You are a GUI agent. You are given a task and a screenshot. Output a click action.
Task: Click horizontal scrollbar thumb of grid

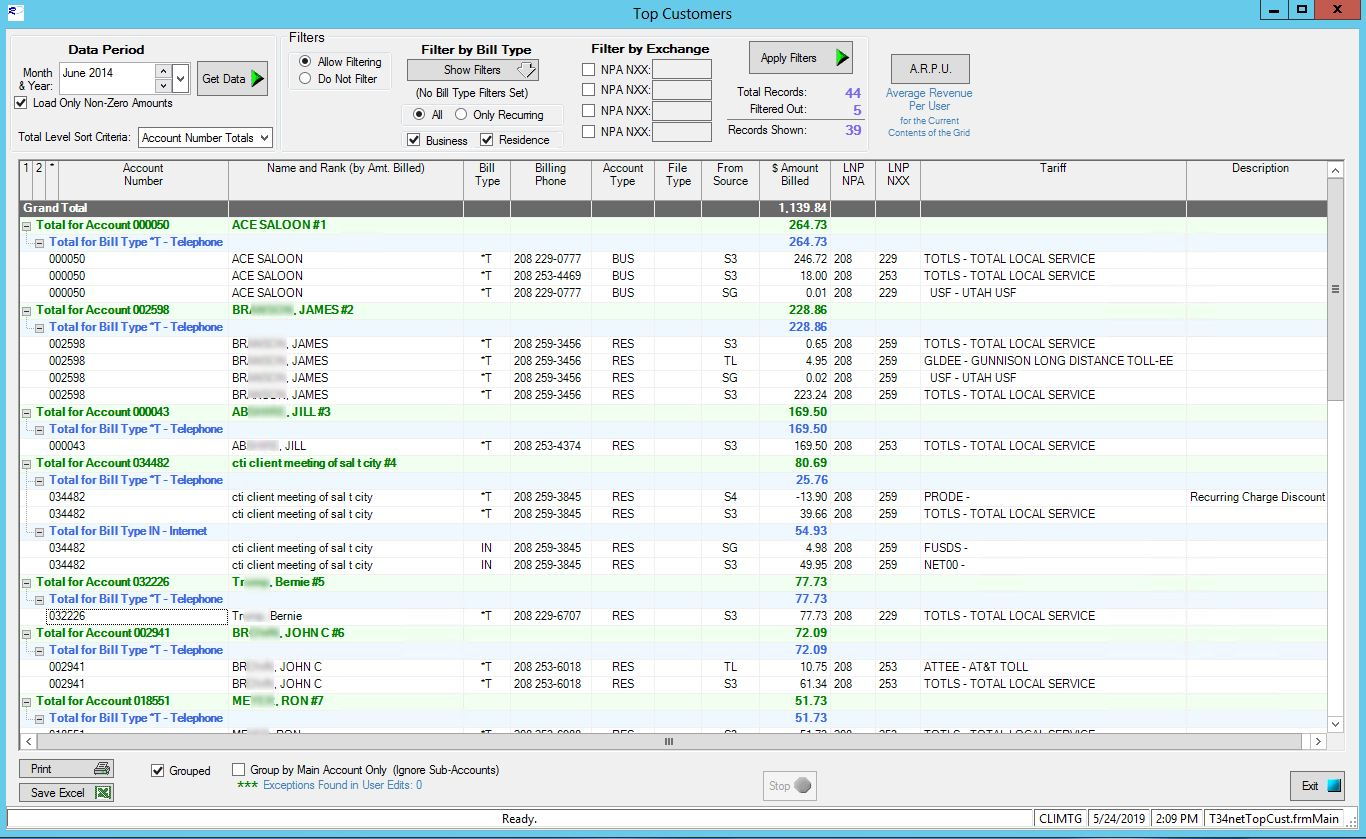pyautogui.click(x=669, y=742)
